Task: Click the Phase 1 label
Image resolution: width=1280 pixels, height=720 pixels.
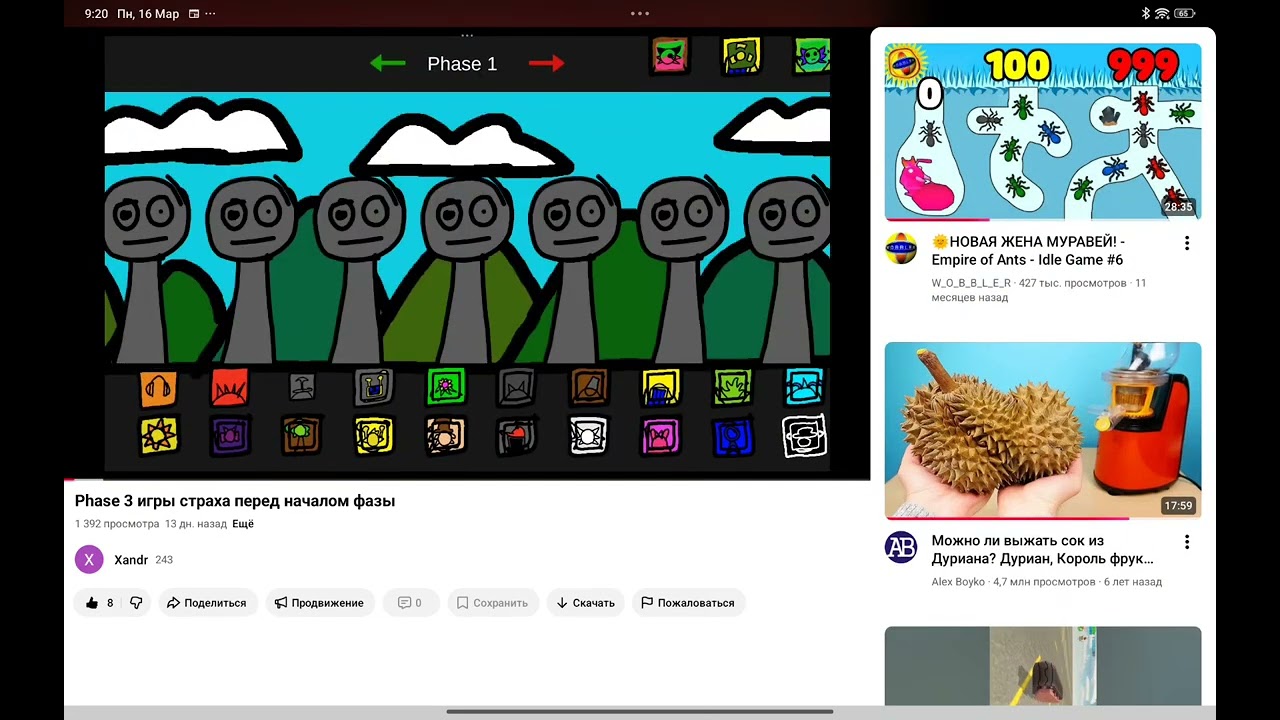Action: click(x=462, y=64)
